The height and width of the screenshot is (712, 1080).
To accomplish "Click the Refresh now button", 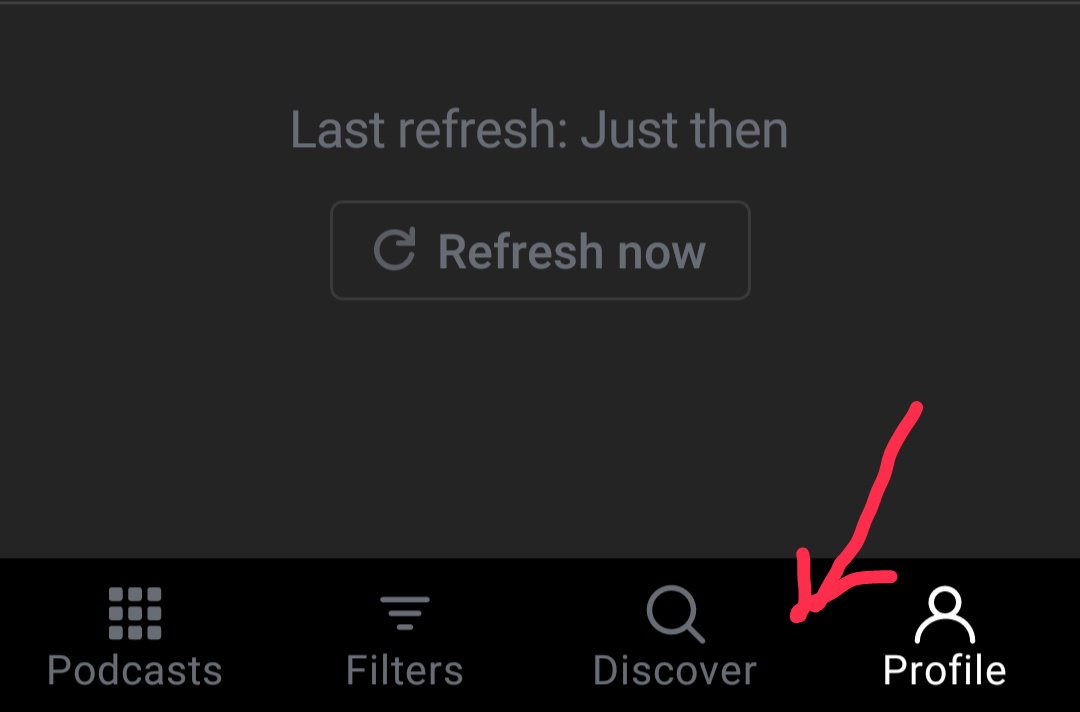I will point(540,250).
